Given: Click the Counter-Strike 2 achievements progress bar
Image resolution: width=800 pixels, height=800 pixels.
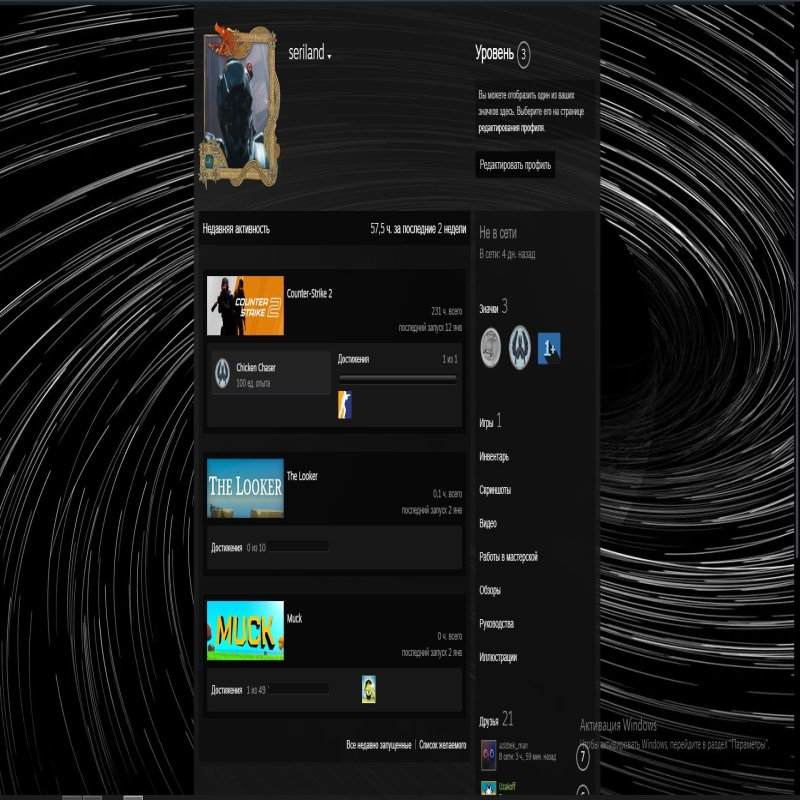Looking at the screenshot, I should point(398,379).
